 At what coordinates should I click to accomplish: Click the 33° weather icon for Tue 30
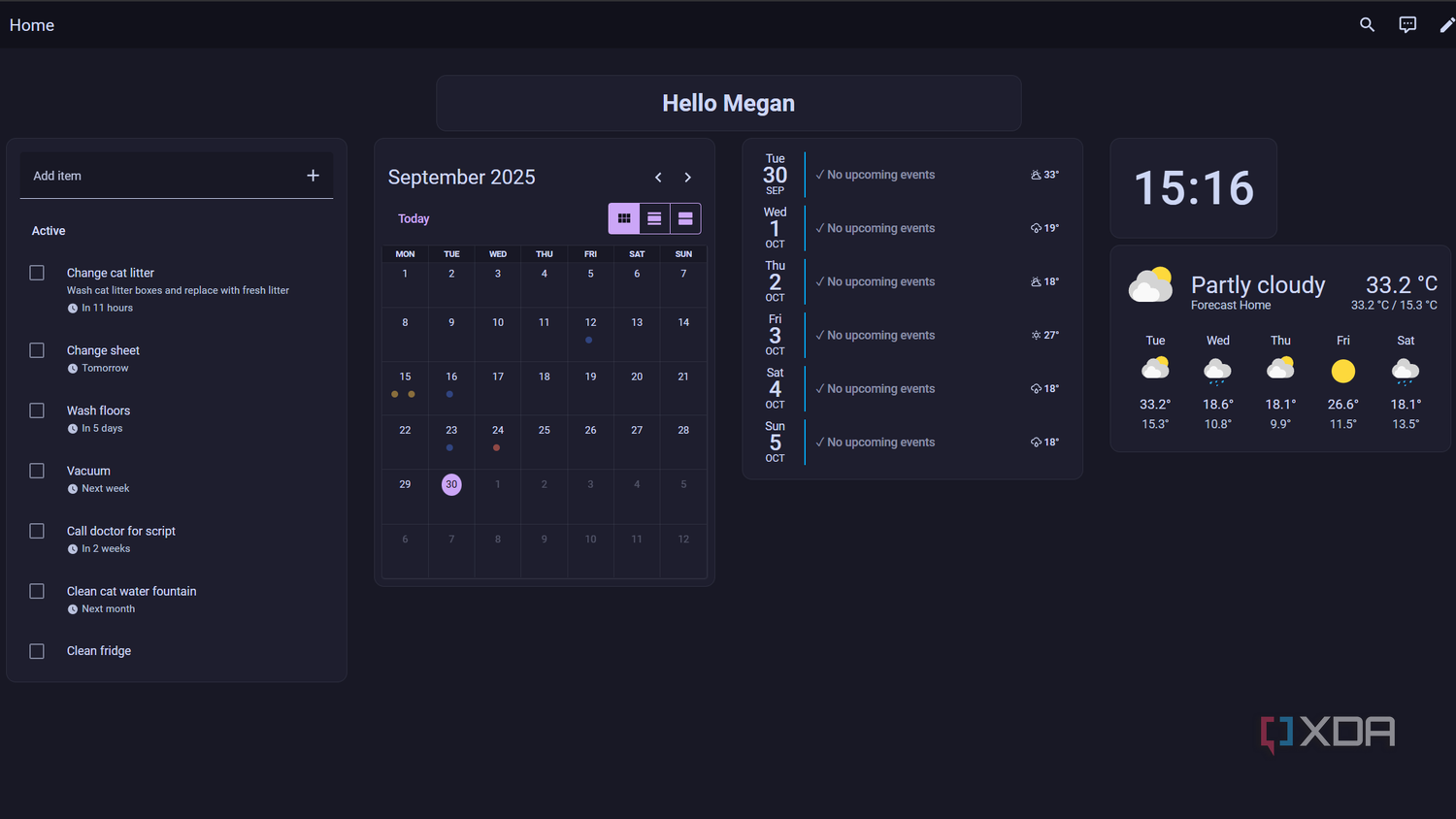[x=1036, y=176]
